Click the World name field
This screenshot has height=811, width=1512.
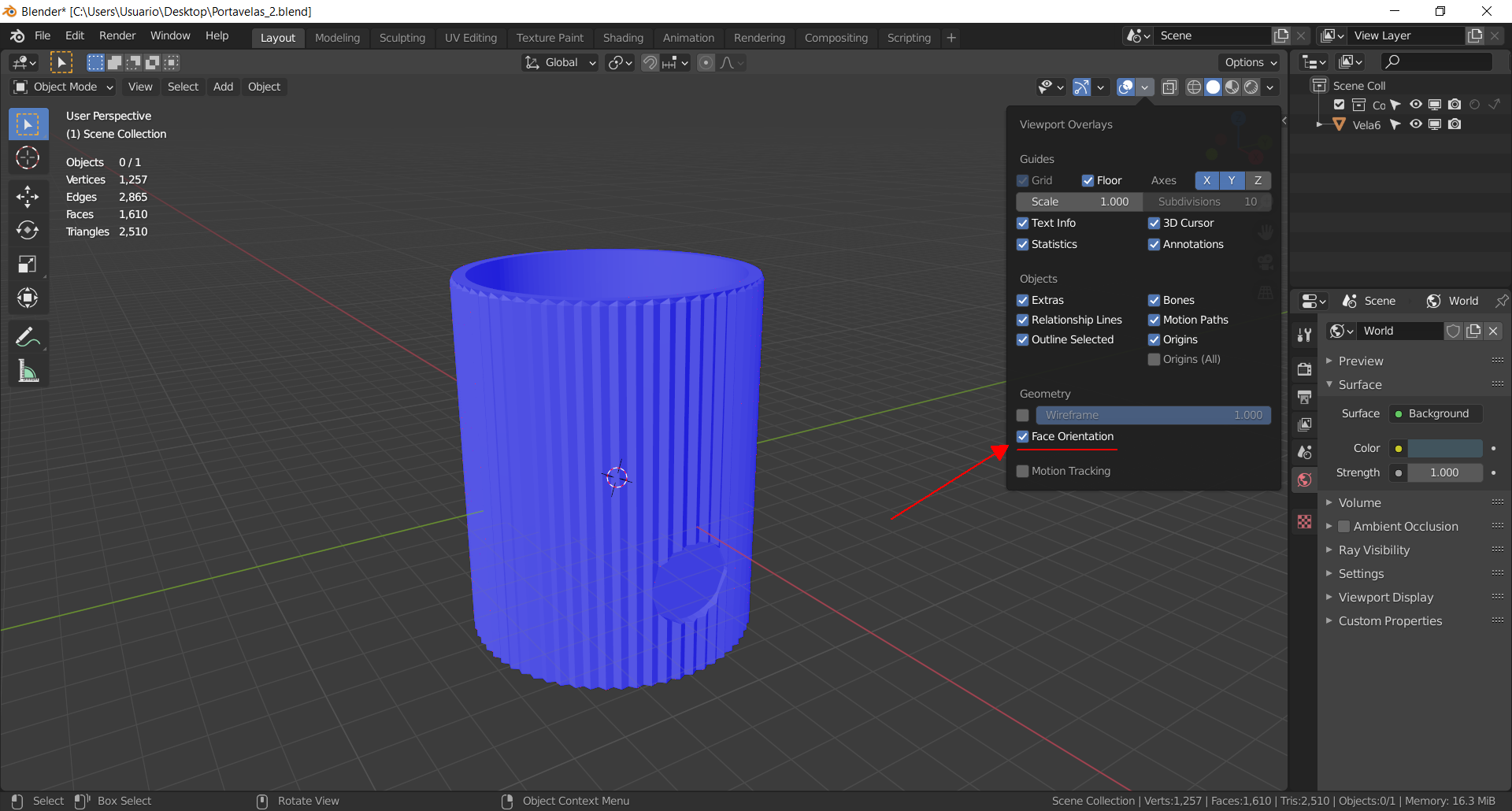coord(1402,331)
